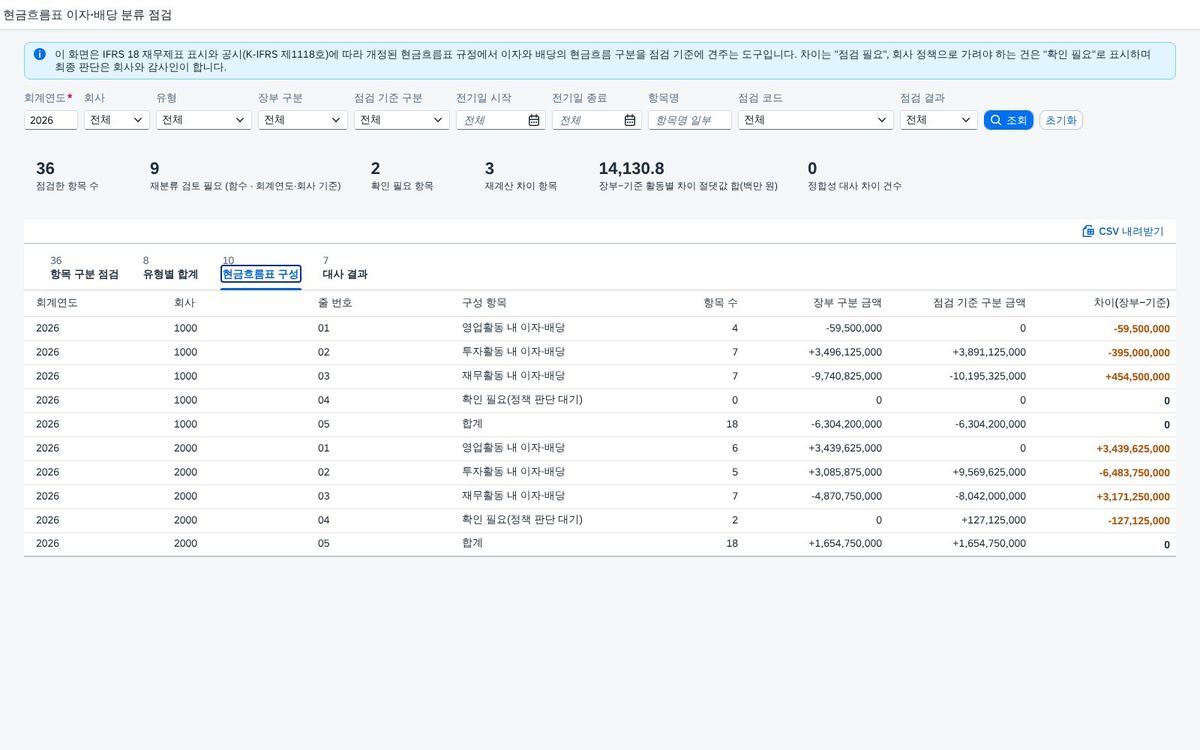Viewport: 1200px width, 750px height.
Task: Click the 구성 항목 column header
Action: (x=484, y=303)
